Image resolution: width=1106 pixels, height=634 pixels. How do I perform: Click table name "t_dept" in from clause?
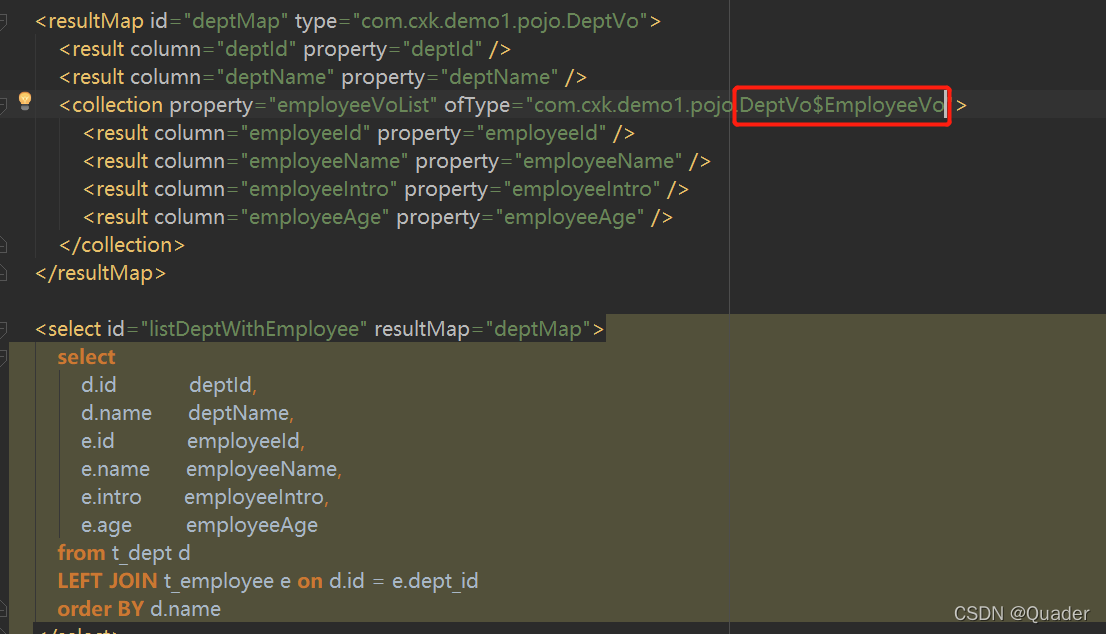pyautogui.click(x=142, y=554)
